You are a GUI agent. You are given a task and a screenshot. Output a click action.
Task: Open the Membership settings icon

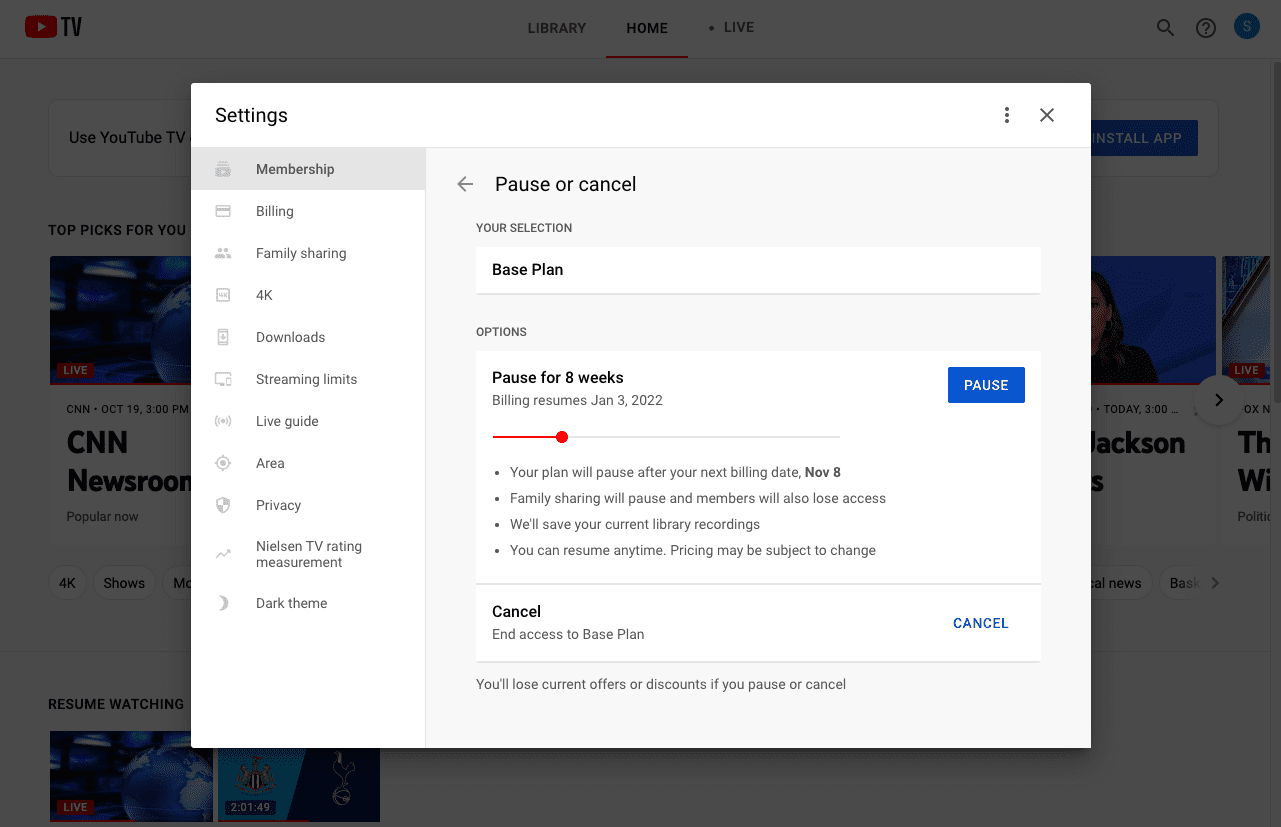pyautogui.click(x=223, y=169)
